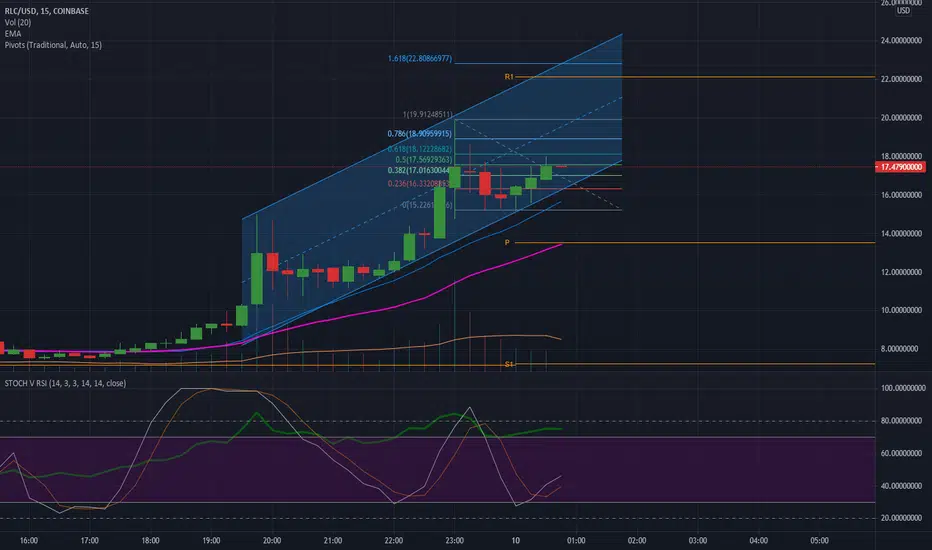Select the Vol (20) indicator legend
The height and width of the screenshot is (550, 932).
pyautogui.click(x=18, y=22)
